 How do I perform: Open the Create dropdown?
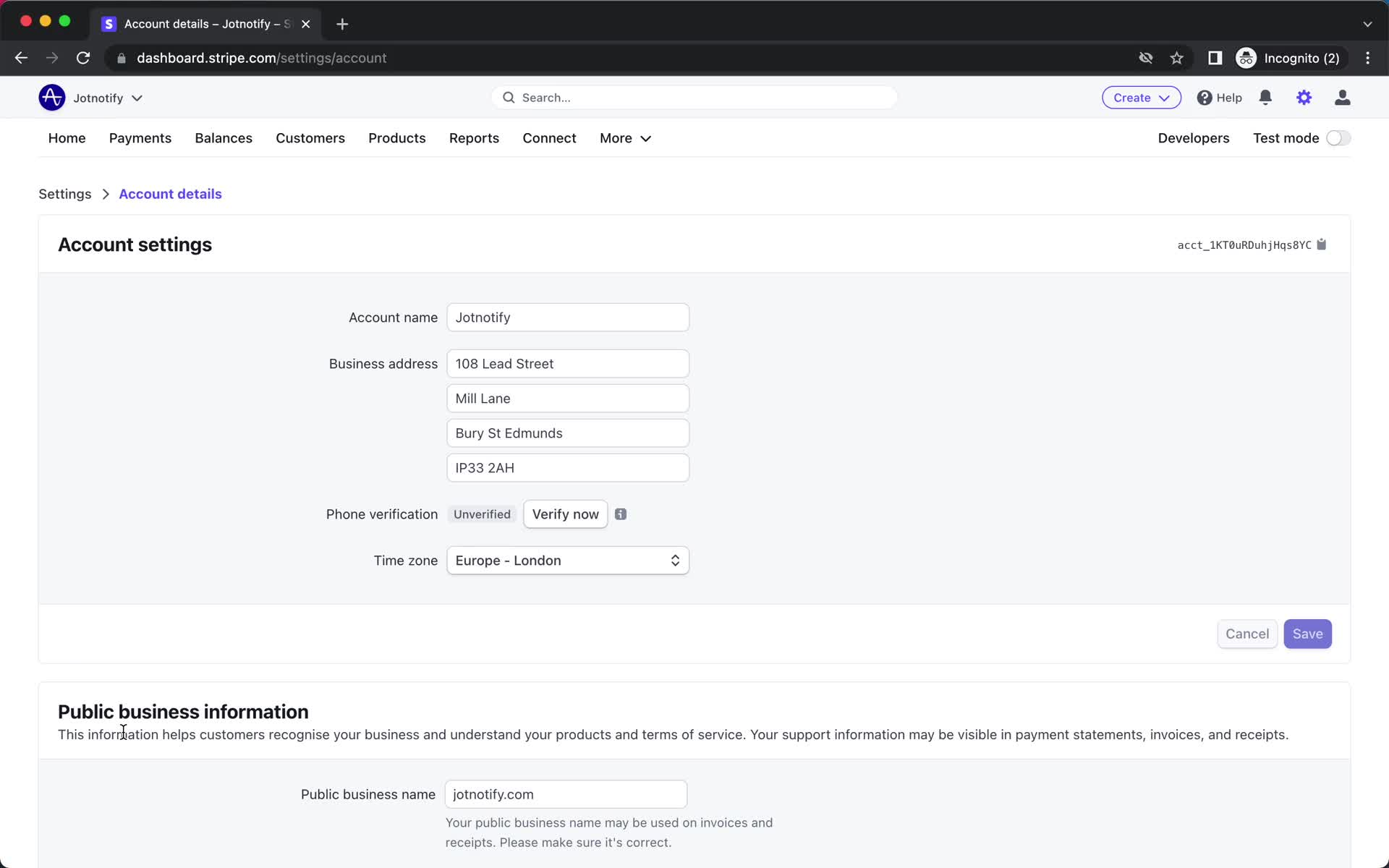pyautogui.click(x=1141, y=98)
